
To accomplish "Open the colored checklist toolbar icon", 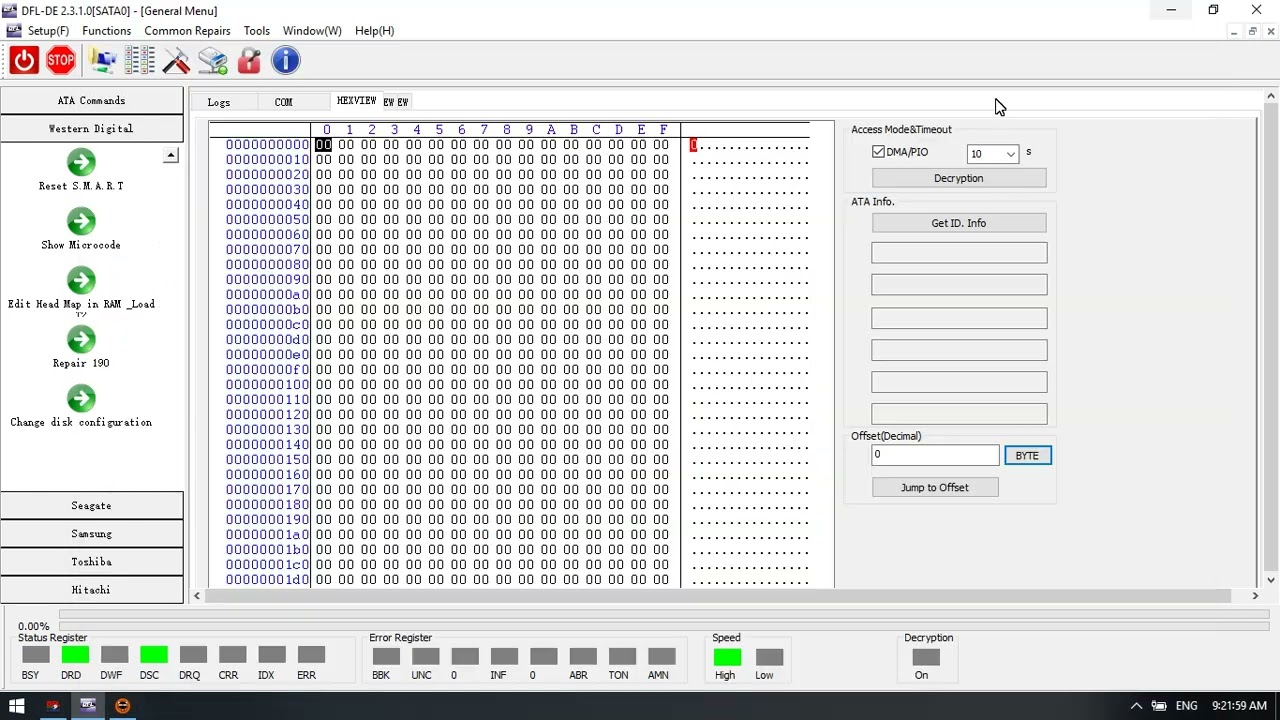I will click(140, 61).
